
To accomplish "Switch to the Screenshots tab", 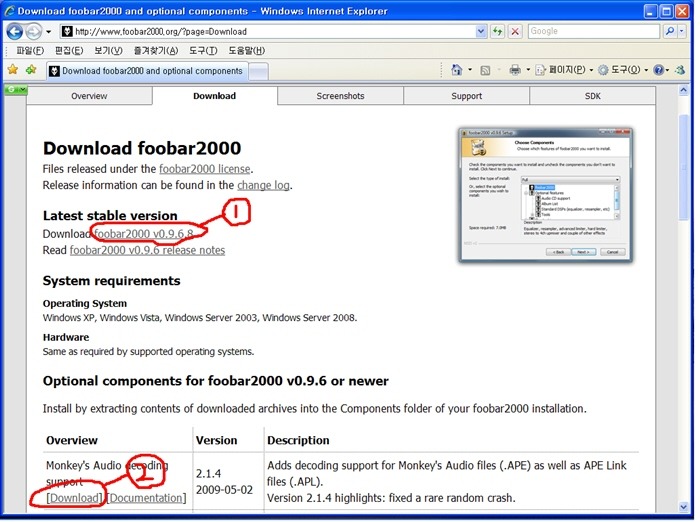I will click(x=340, y=96).
